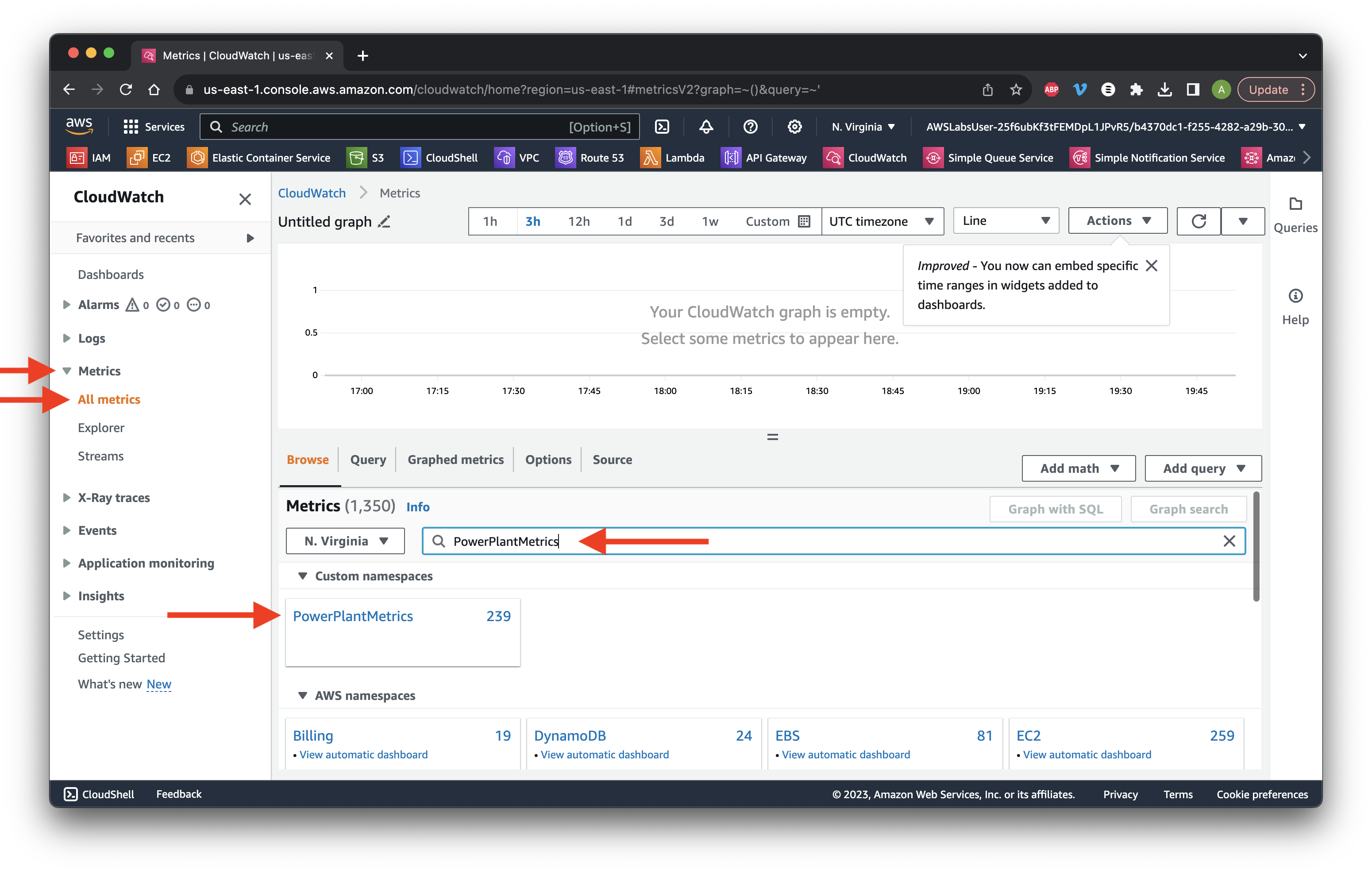This screenshot has height=873, width=1372.
Task: Open the console settings gear
Action: click(794, 127)
